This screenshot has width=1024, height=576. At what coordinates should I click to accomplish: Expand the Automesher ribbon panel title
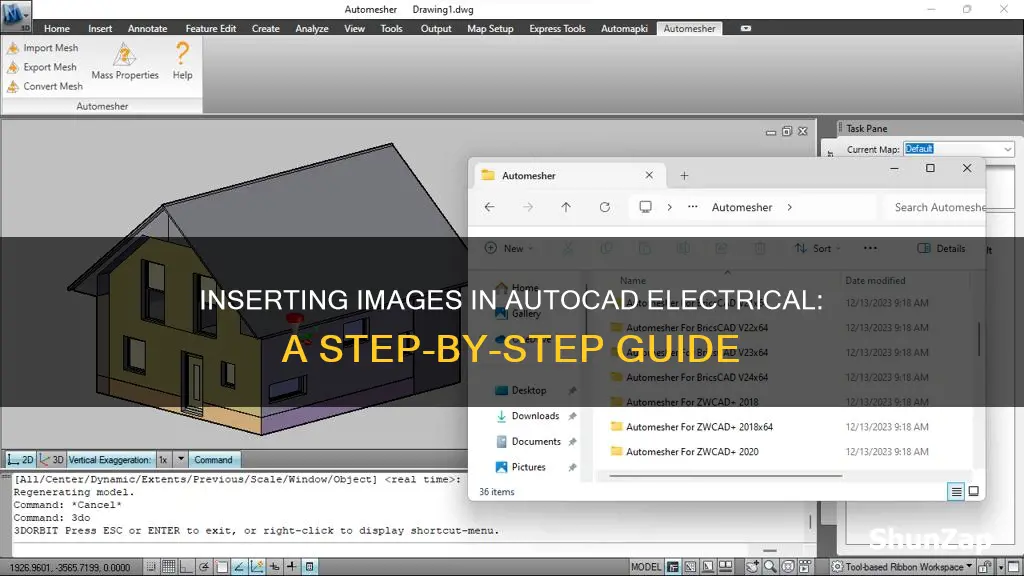pyautogui.click(x=103, y=106)
